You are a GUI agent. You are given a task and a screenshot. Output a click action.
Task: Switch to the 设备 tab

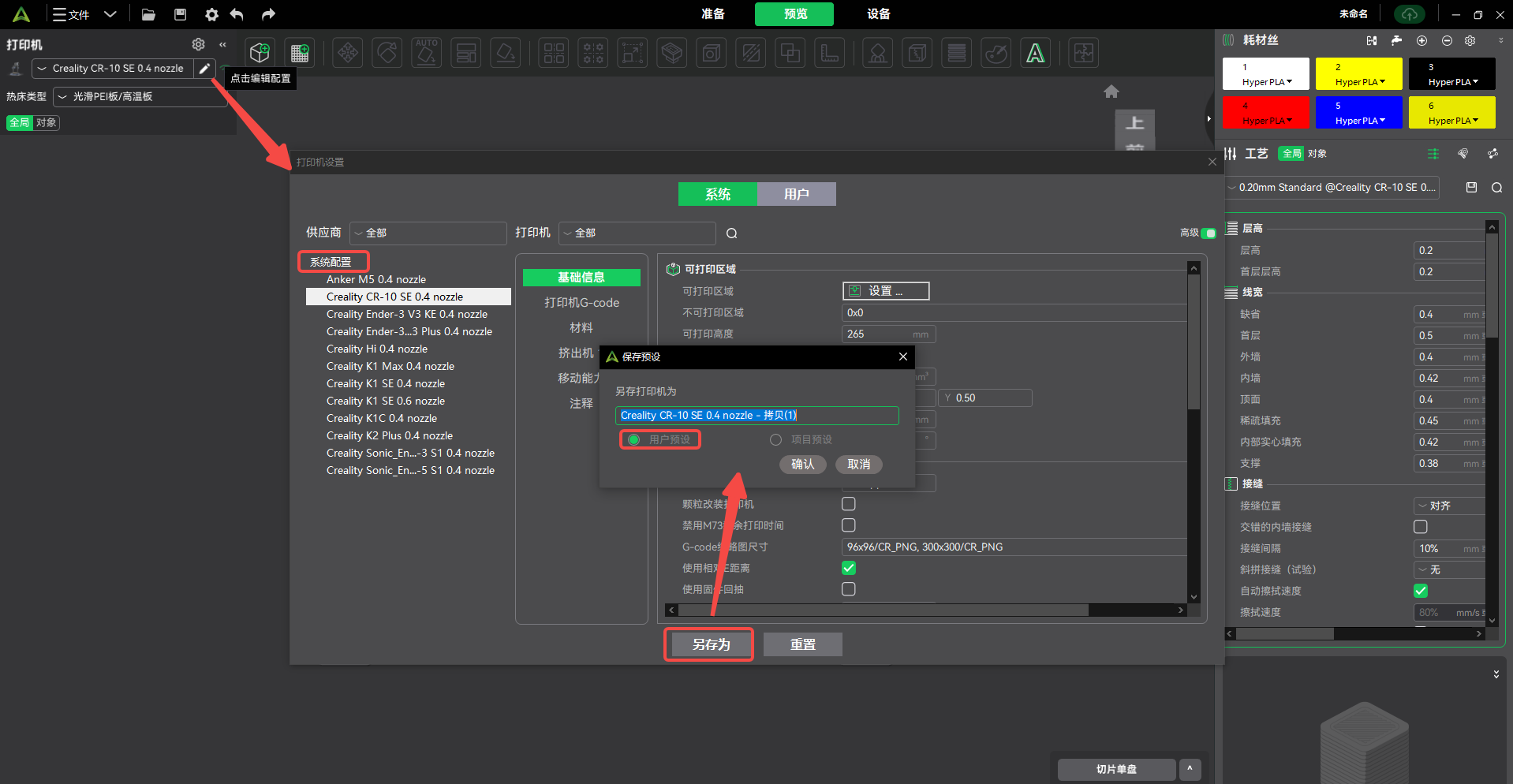tap(878, 14)
